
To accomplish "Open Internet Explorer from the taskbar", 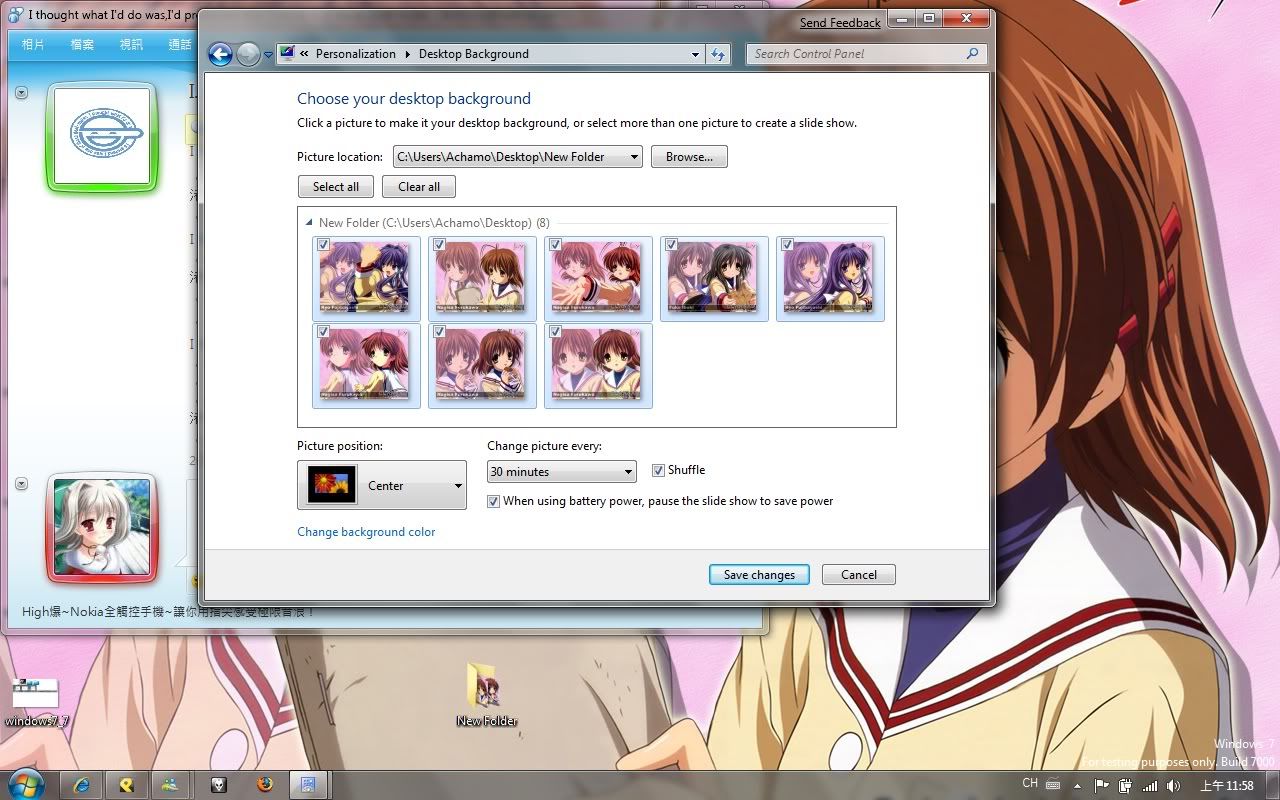I will point(82,784).
